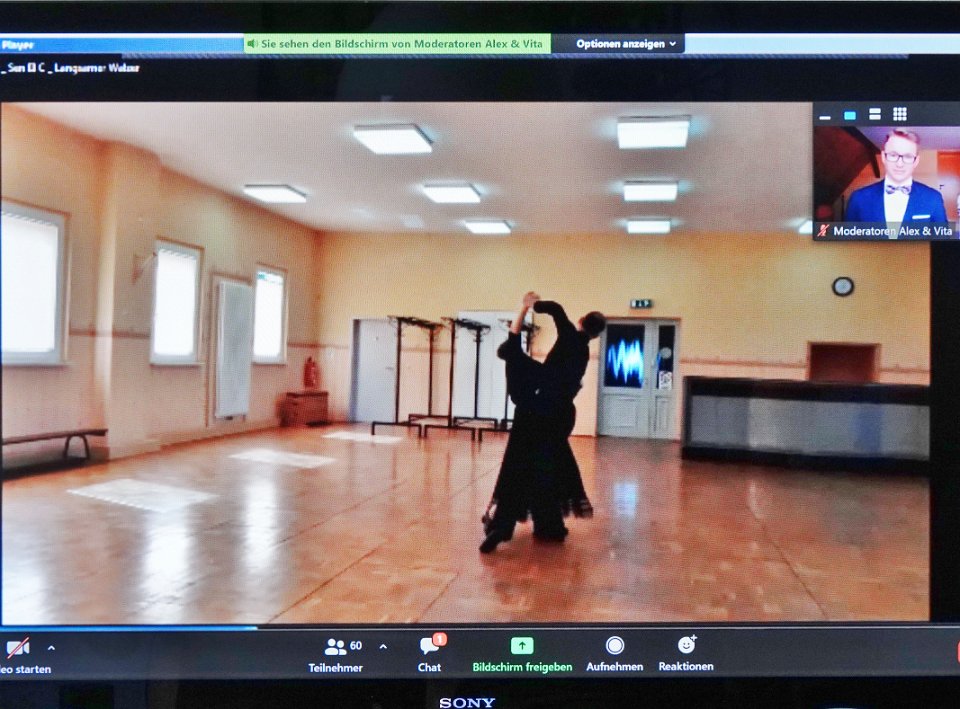Screen dimensions: 960x709
Task: Click the shared dance video area
Action: 465,362
